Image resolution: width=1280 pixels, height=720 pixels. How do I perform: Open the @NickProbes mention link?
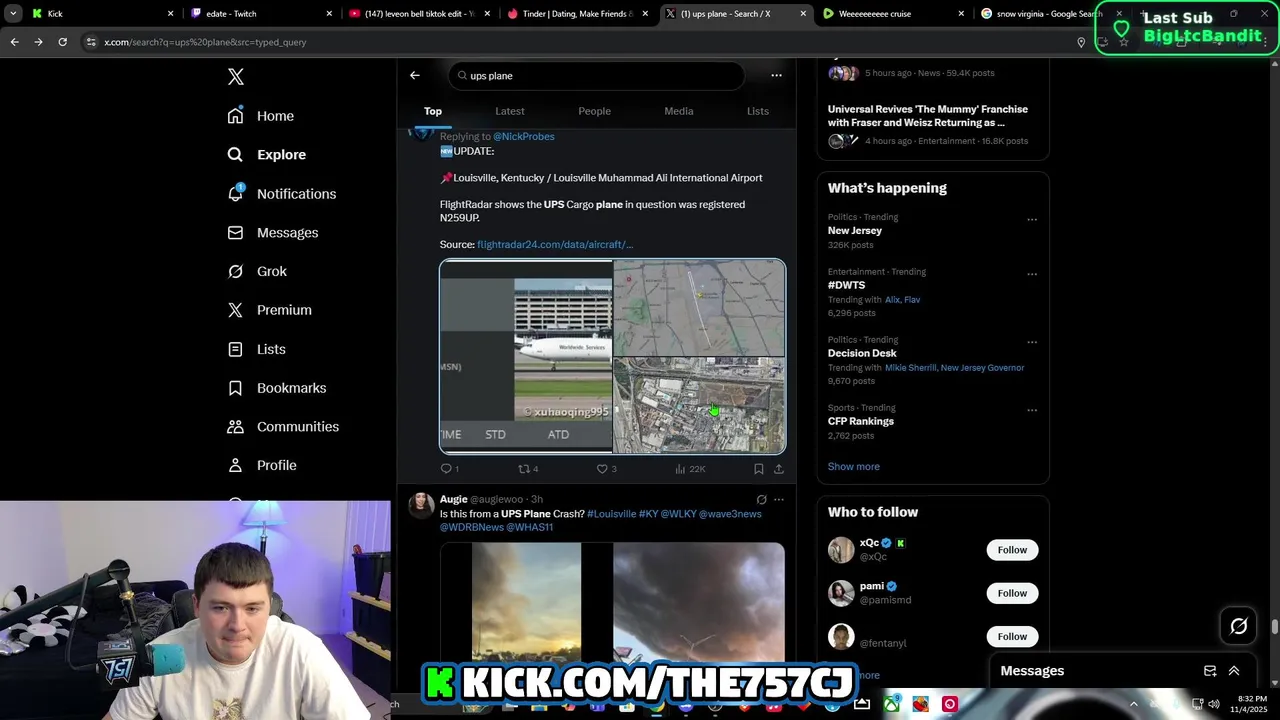[524, 137]
